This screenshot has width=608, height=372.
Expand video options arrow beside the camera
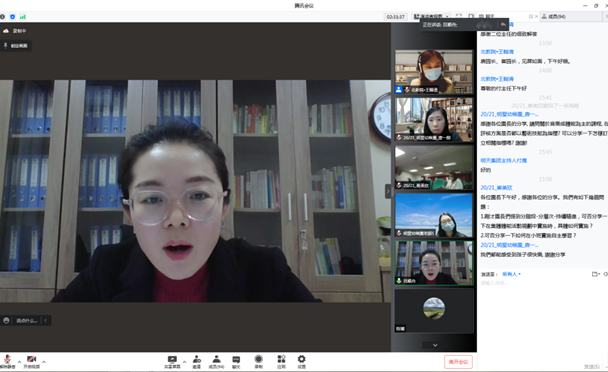tap(43, 362)
